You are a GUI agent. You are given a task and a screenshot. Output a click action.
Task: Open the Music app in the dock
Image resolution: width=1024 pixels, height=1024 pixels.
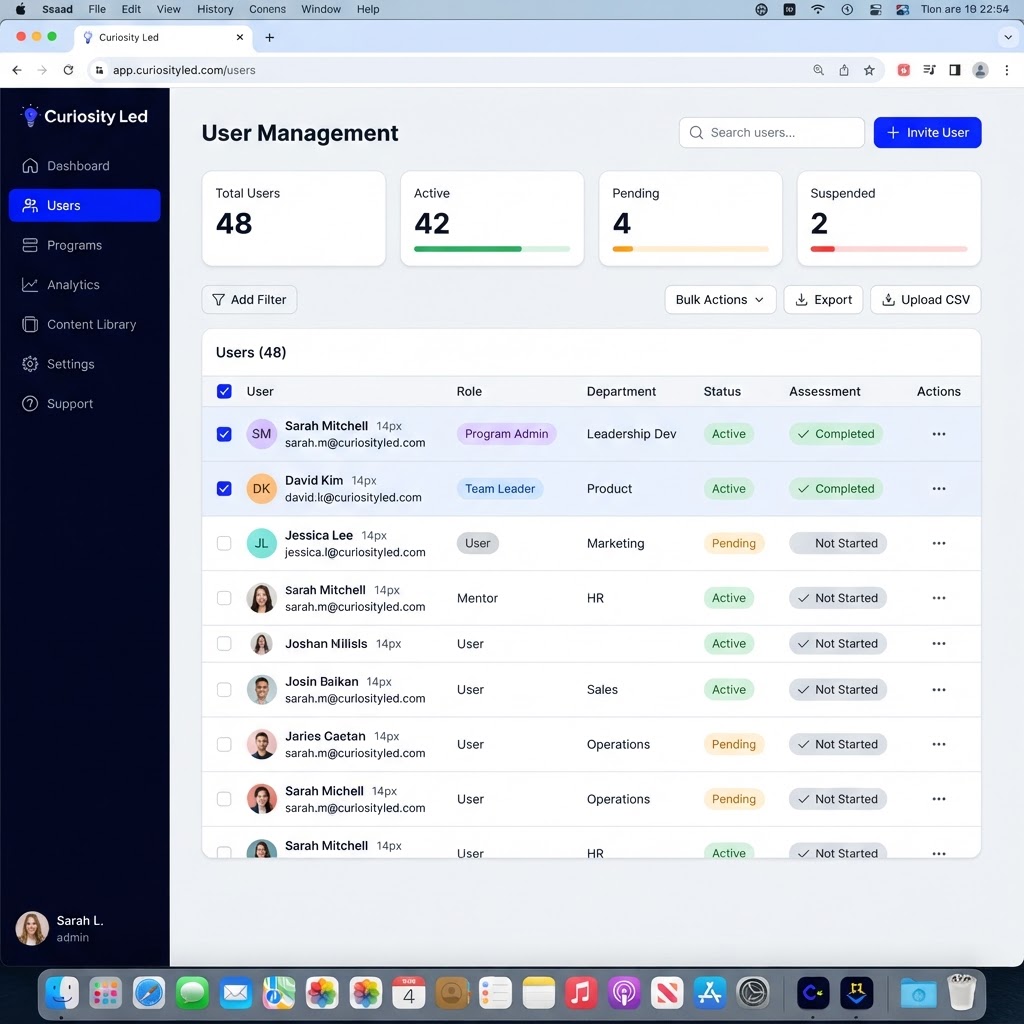coord(581,993)
